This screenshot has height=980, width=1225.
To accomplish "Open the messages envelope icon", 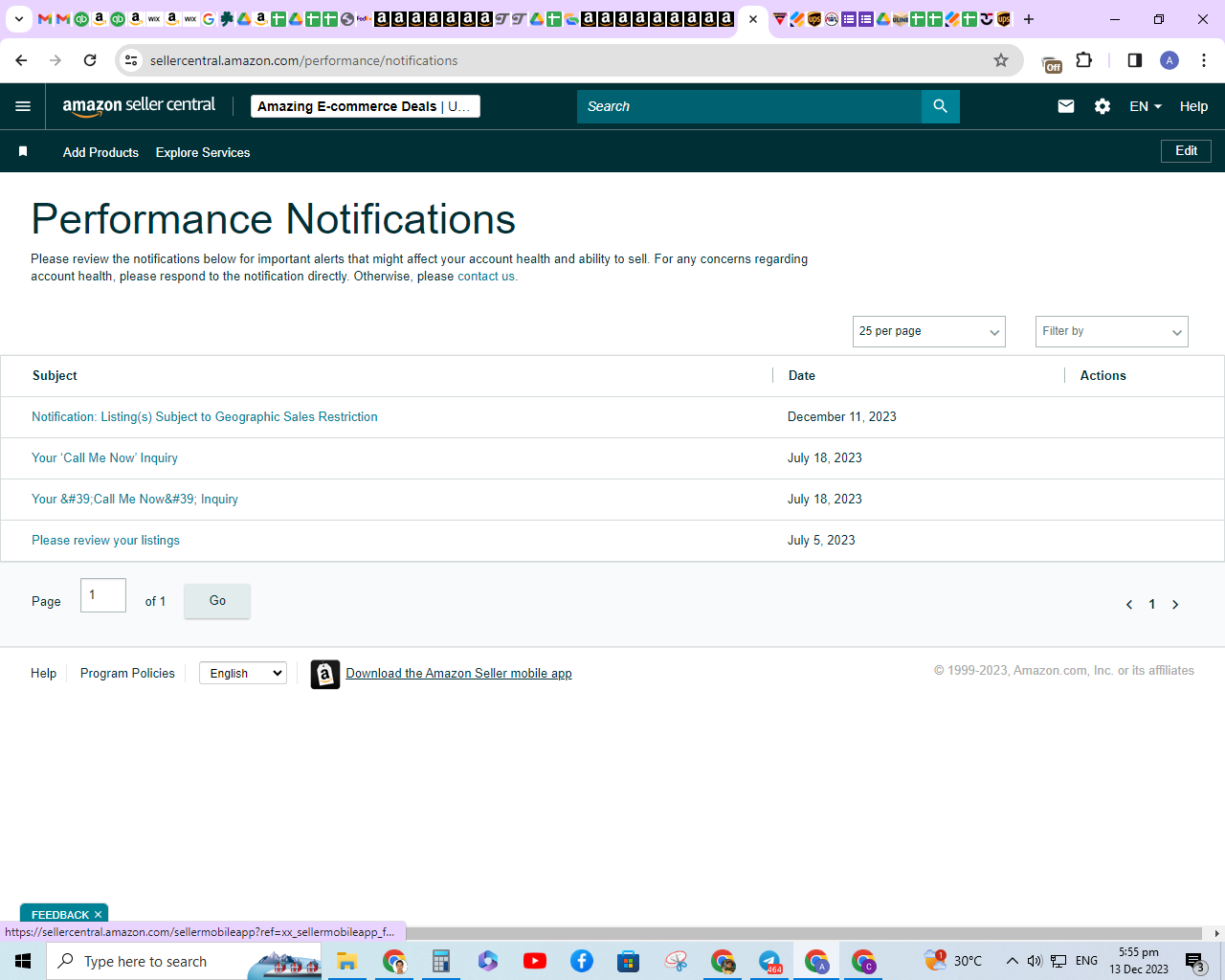I will click(1066, 106).
